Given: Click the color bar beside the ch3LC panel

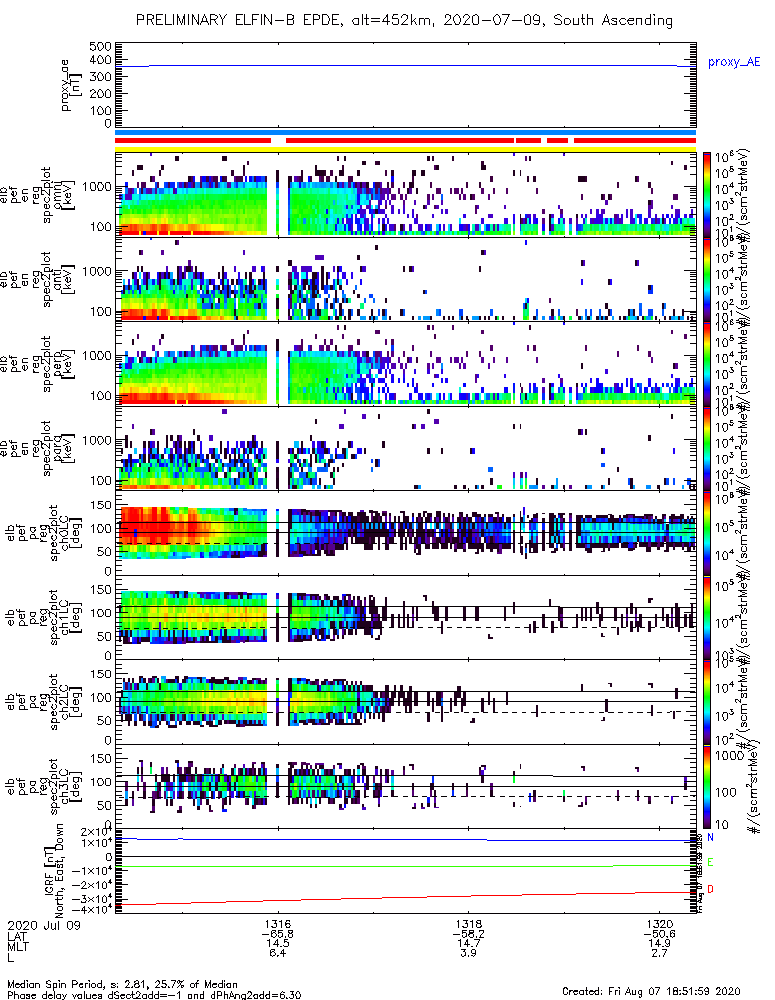Looking at the screenshot, I should tap(706, 786).
